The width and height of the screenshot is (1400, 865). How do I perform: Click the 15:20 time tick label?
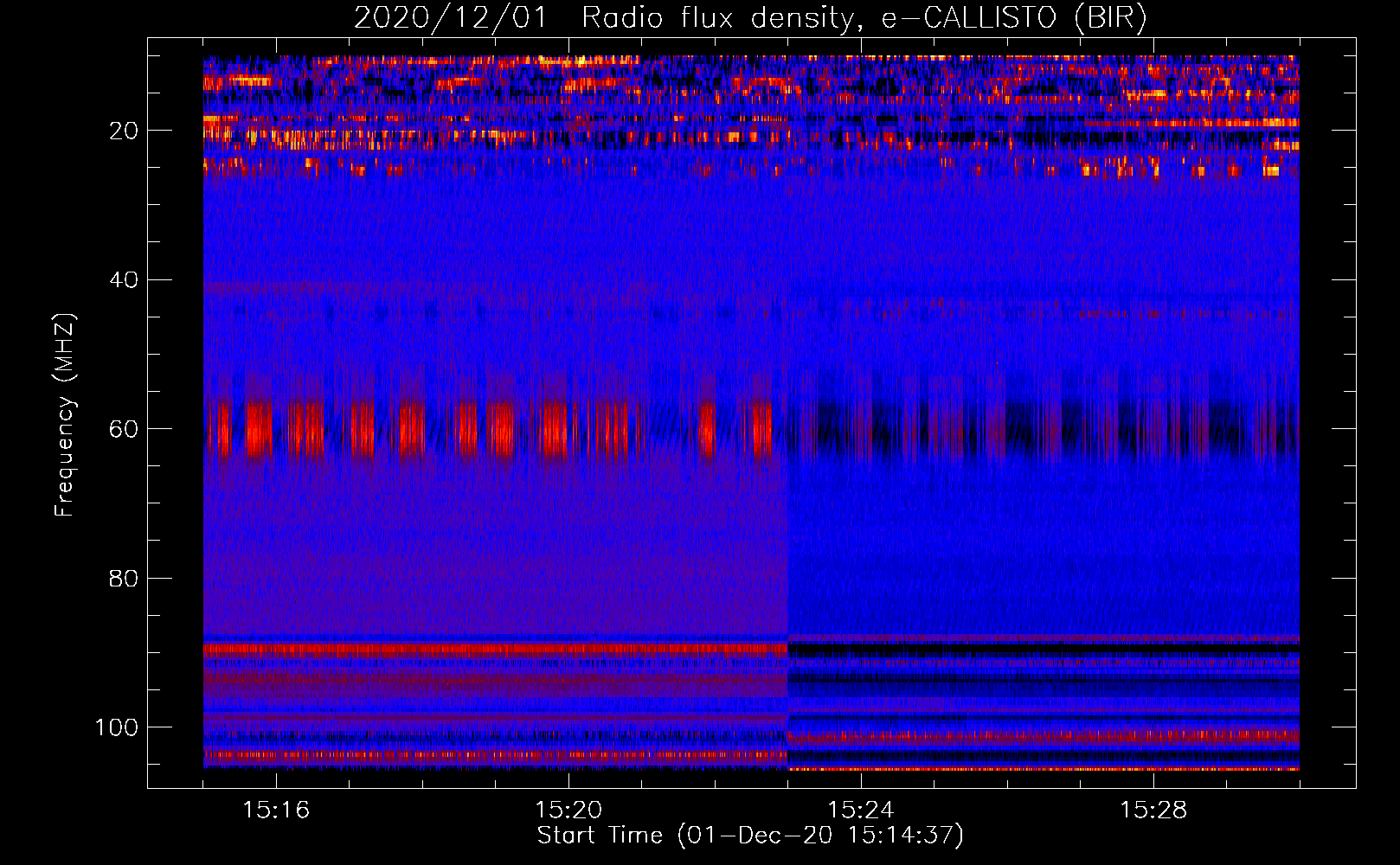coord(568,810)
